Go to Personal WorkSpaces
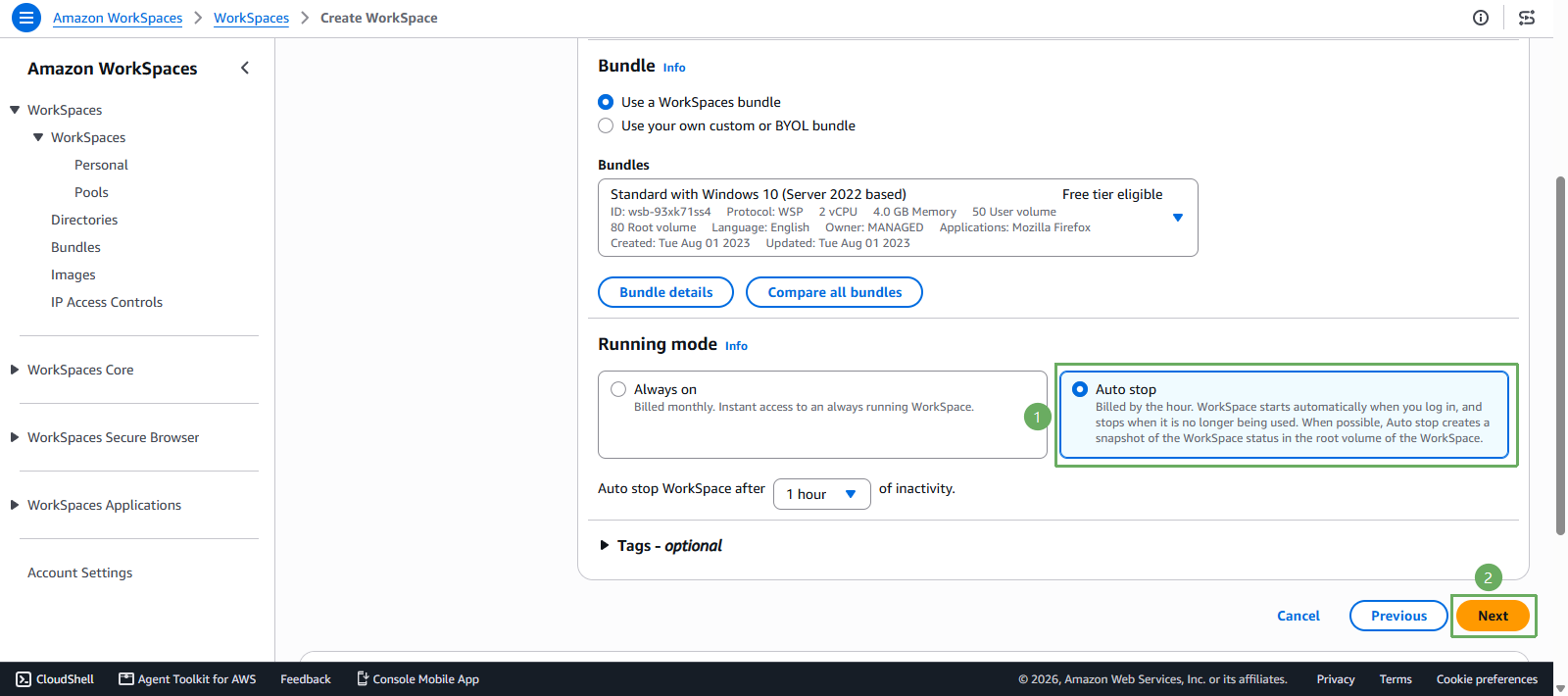This screenshot has height=696, width=1568. pyautogui.click(x=101, y=165)
